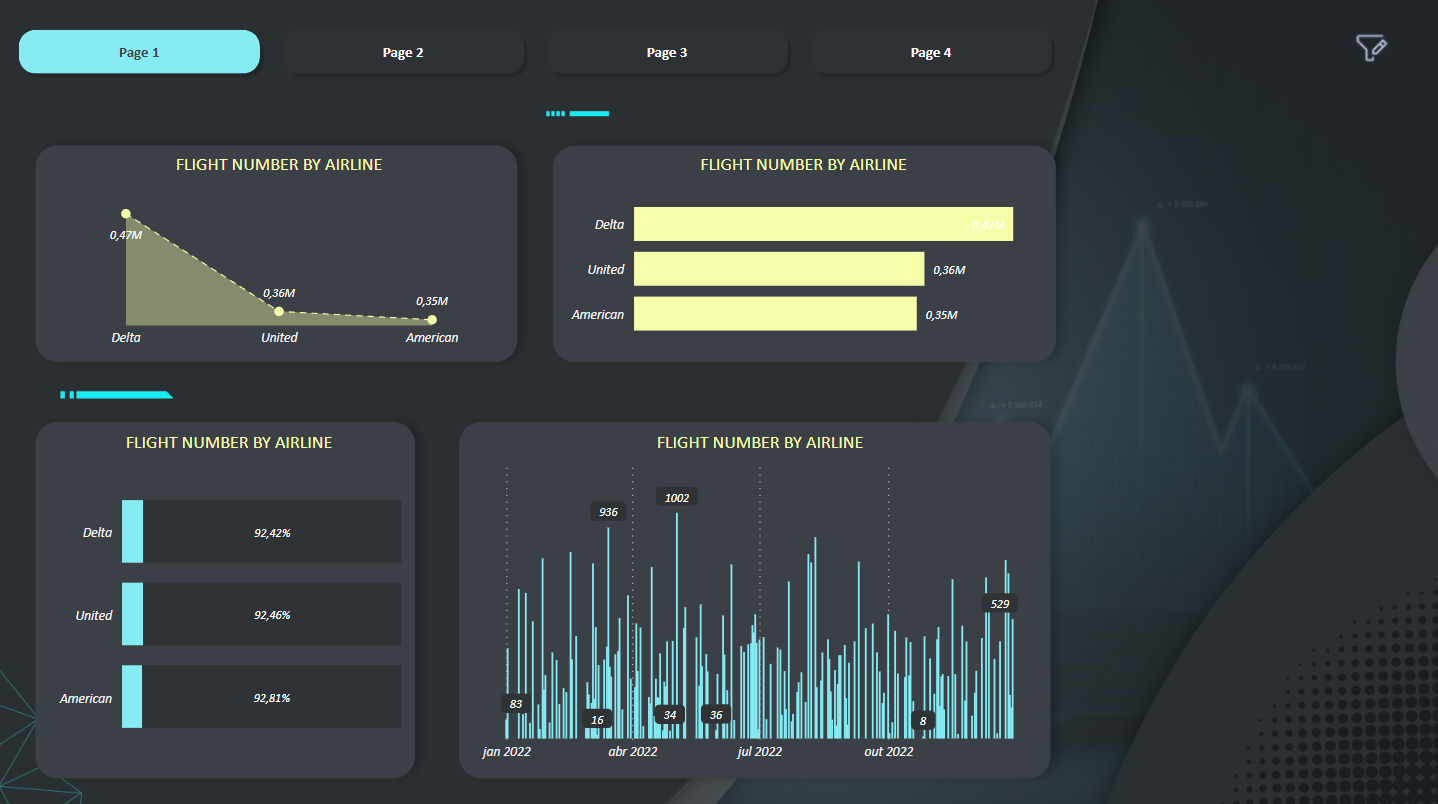Open the Page 2 tab
Viewport: 1438px width, 804px height.
coord(403,52)
